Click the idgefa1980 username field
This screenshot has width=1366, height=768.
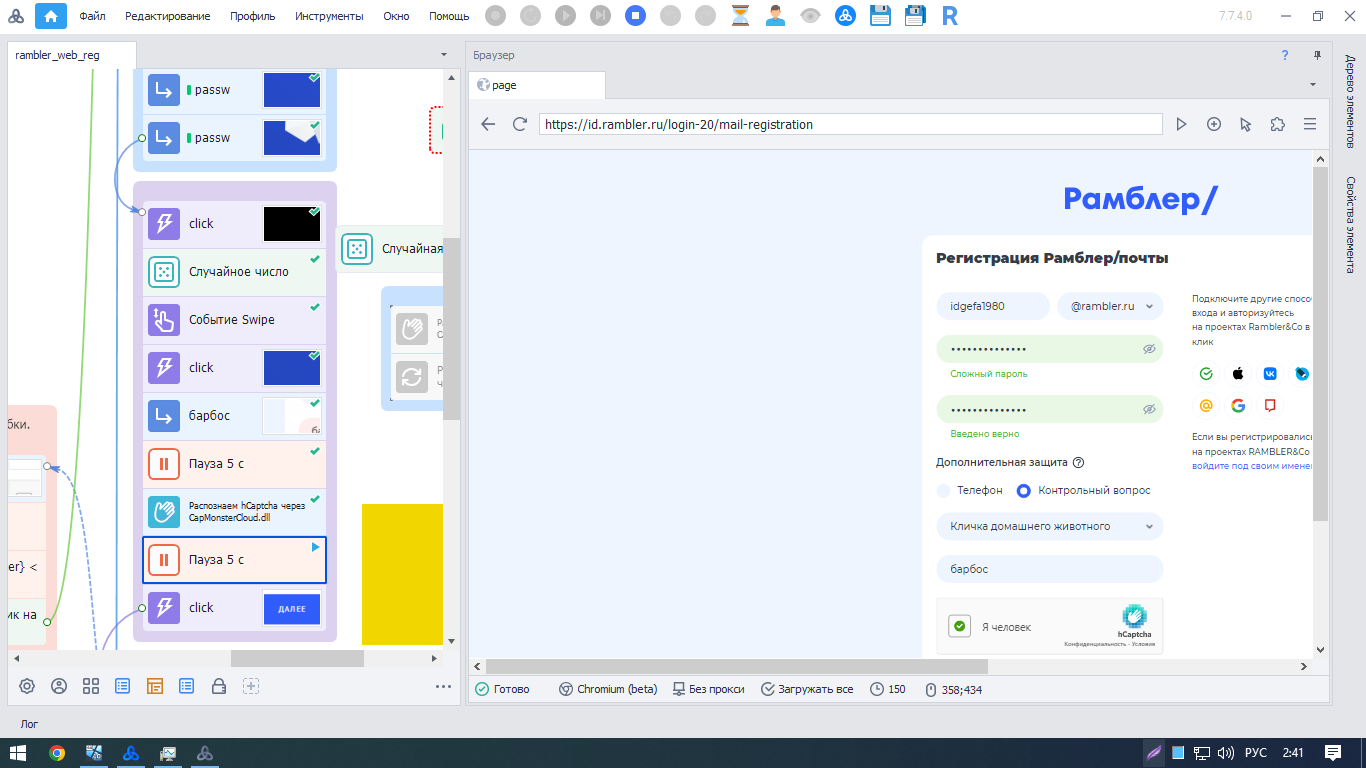pos(993,306)
